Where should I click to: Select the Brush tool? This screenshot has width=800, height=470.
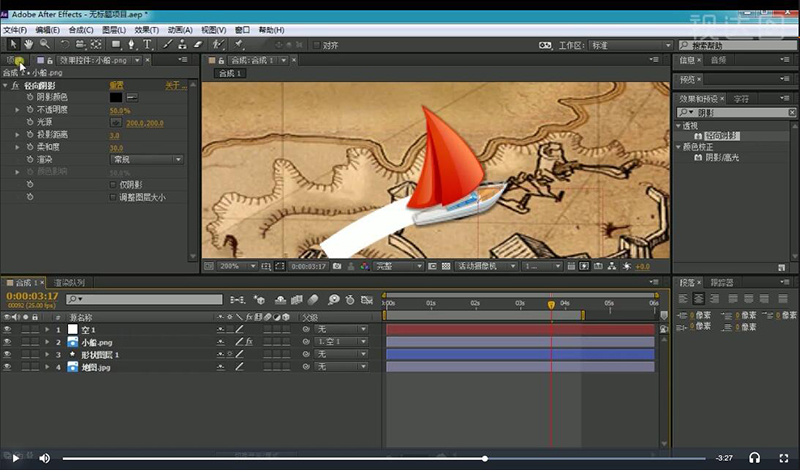tap(165, 44)
